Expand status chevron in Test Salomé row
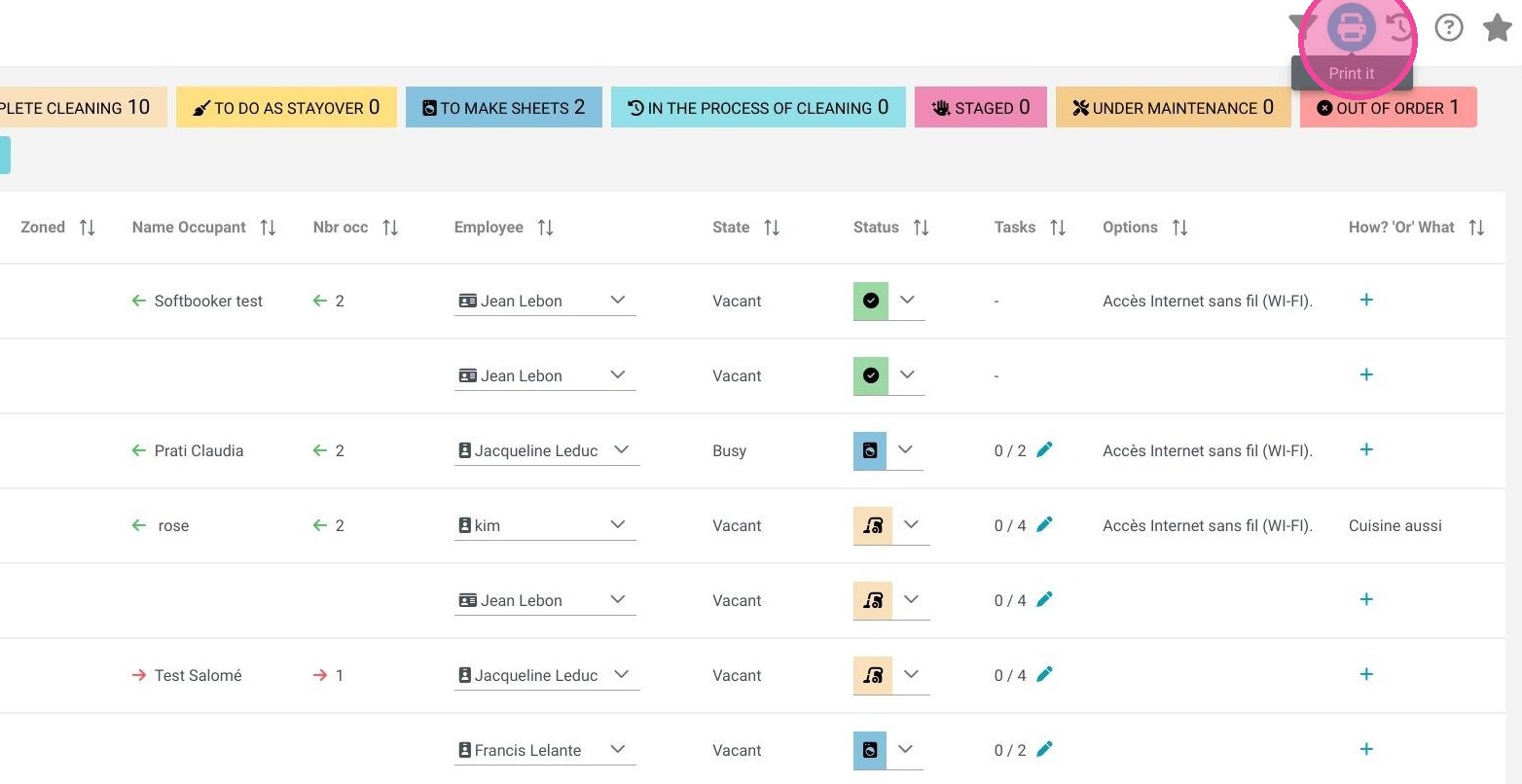Viewport: 1522px width, 784px height. click(911, 674)
